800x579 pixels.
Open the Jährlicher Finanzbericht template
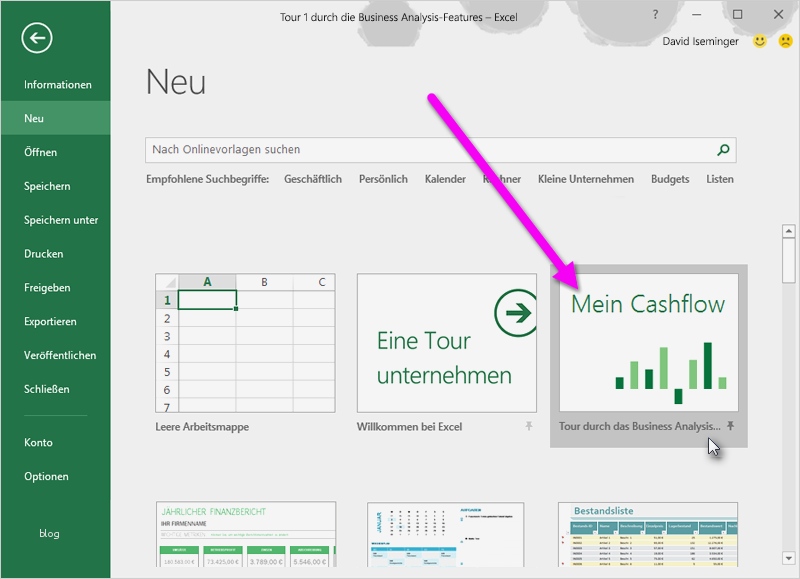246,534
